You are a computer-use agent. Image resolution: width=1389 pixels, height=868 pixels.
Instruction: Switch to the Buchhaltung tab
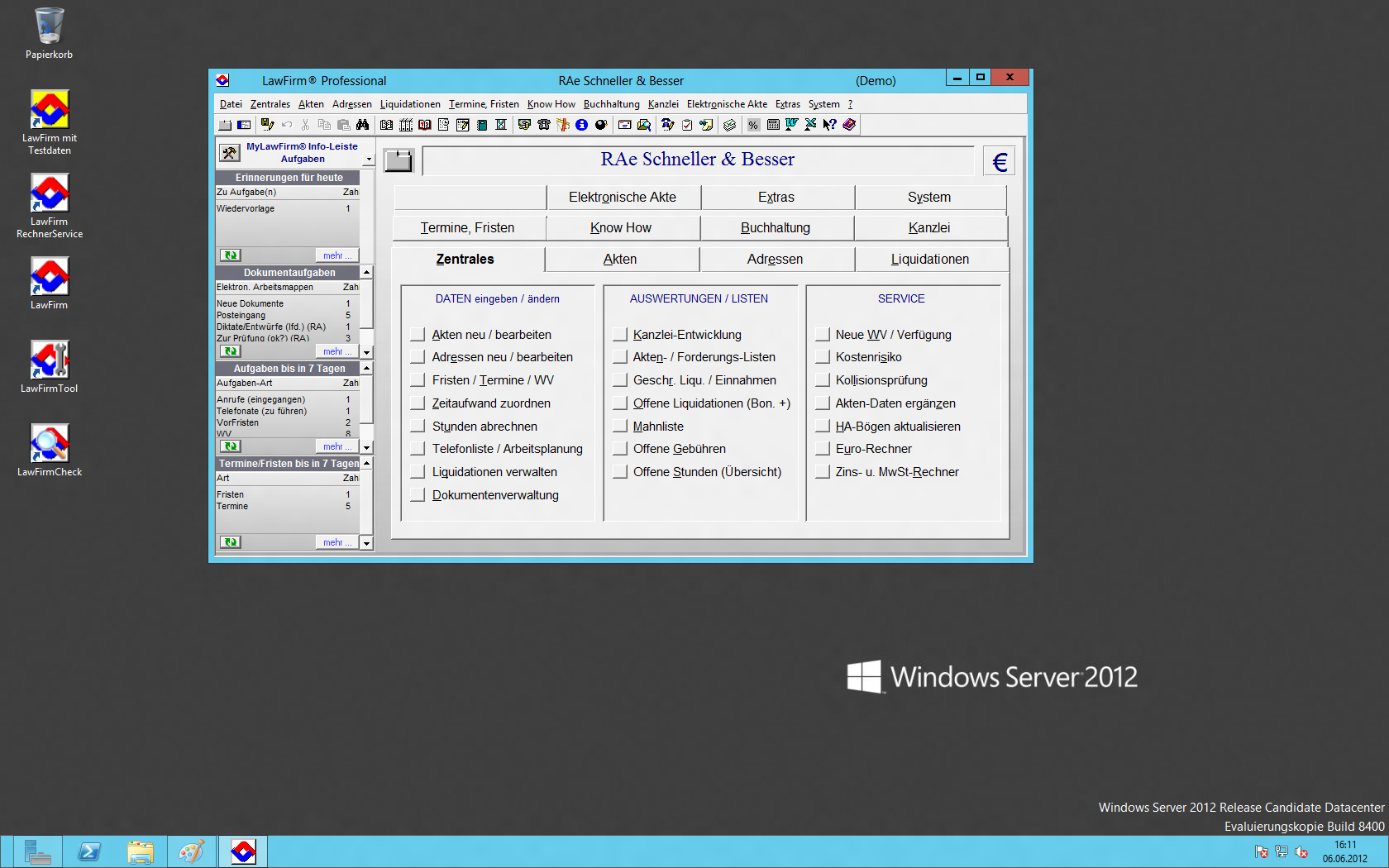776,228
